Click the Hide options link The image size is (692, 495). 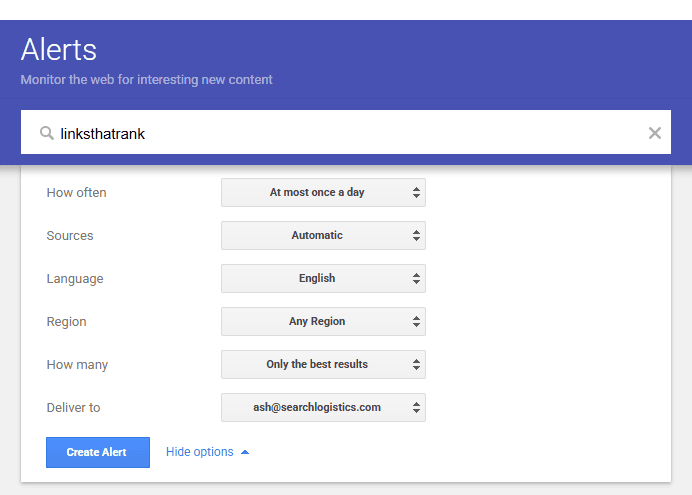(x=199, y=452)
